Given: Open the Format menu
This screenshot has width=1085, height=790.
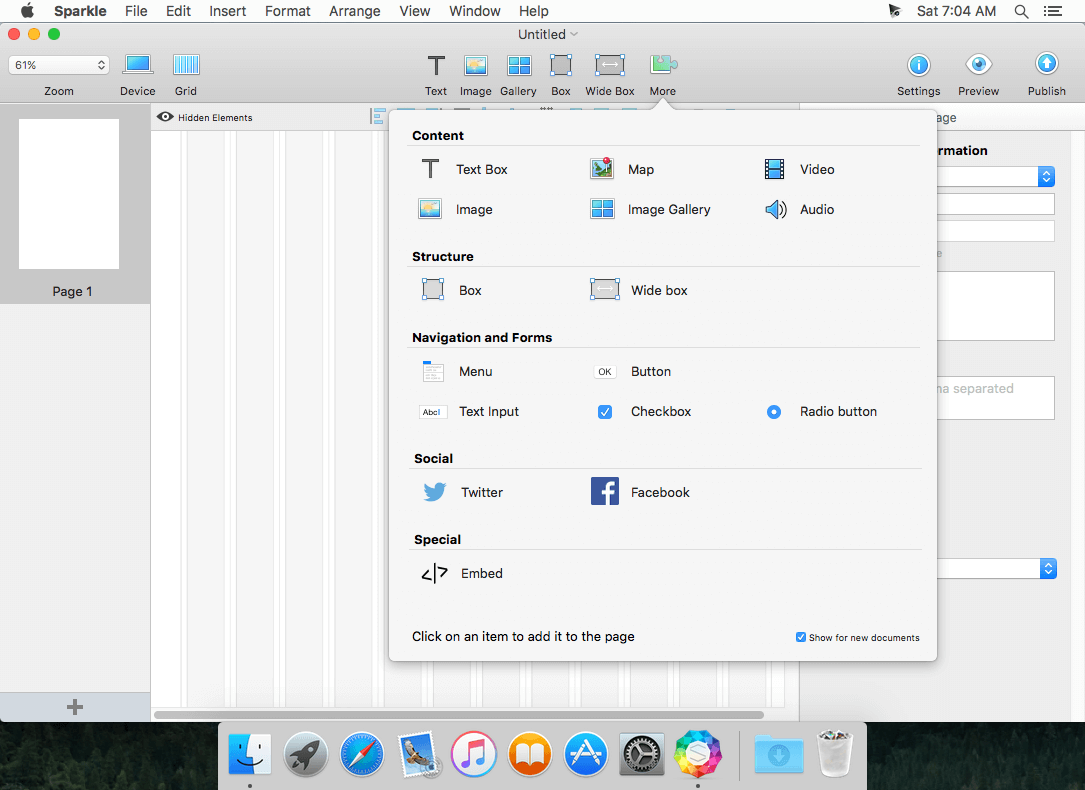Looking at the screenshot, I should tap(287, 11).
